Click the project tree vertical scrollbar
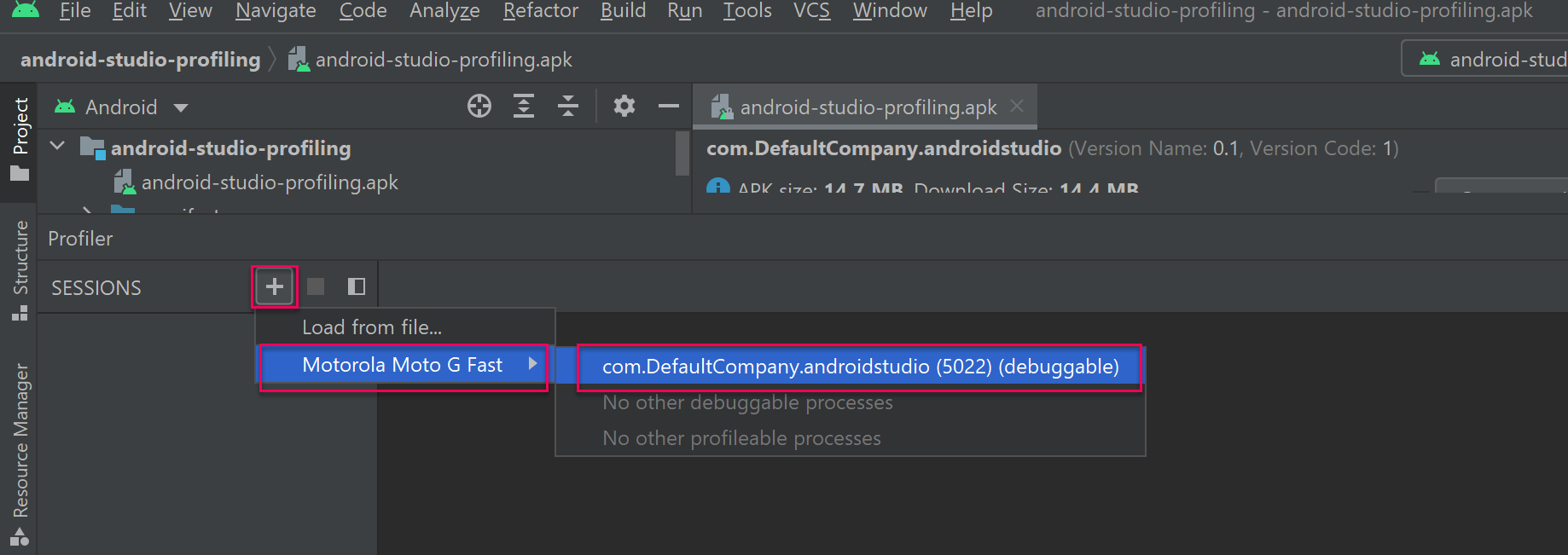 (x=682, y=153)
